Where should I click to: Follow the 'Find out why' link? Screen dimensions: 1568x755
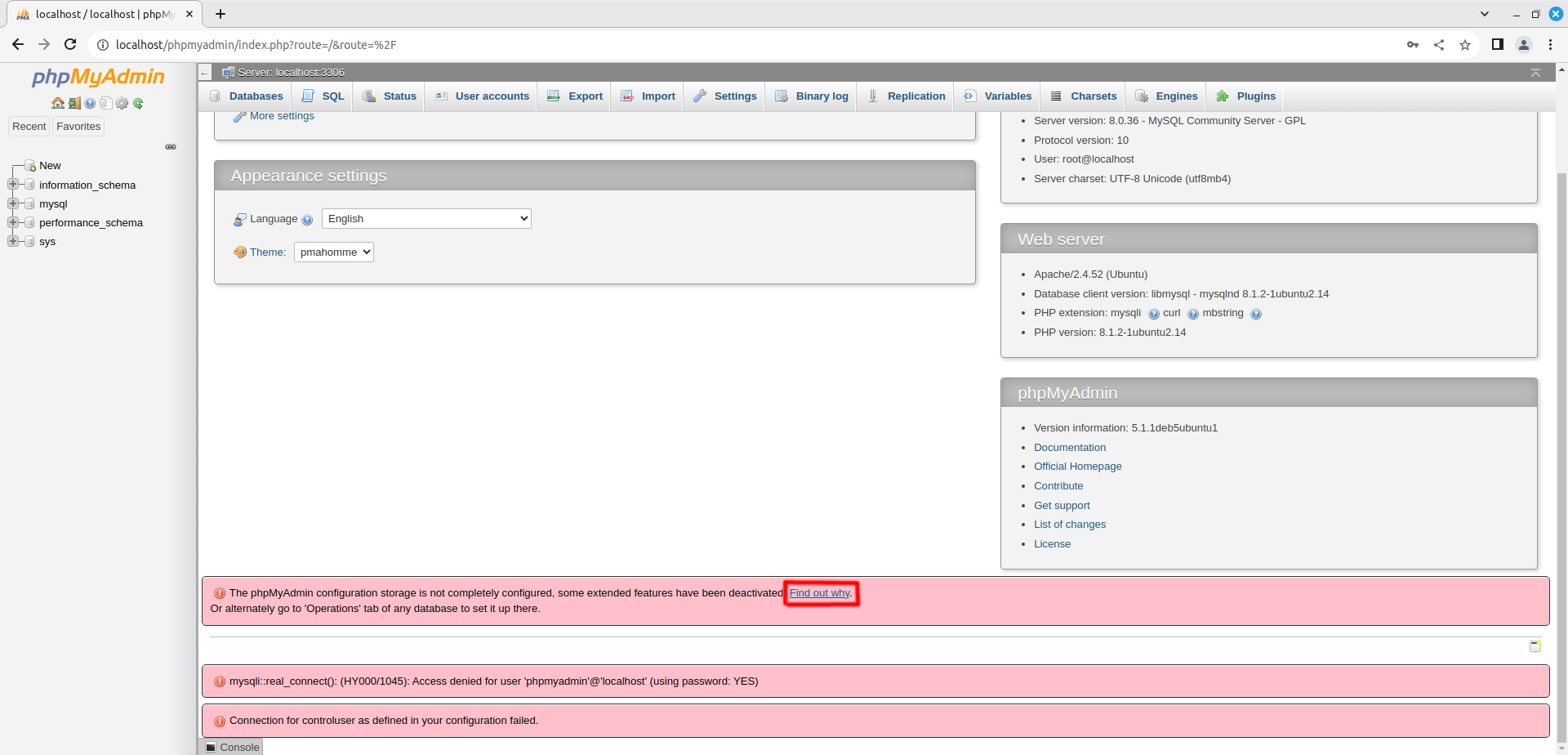tap(821, 593)
